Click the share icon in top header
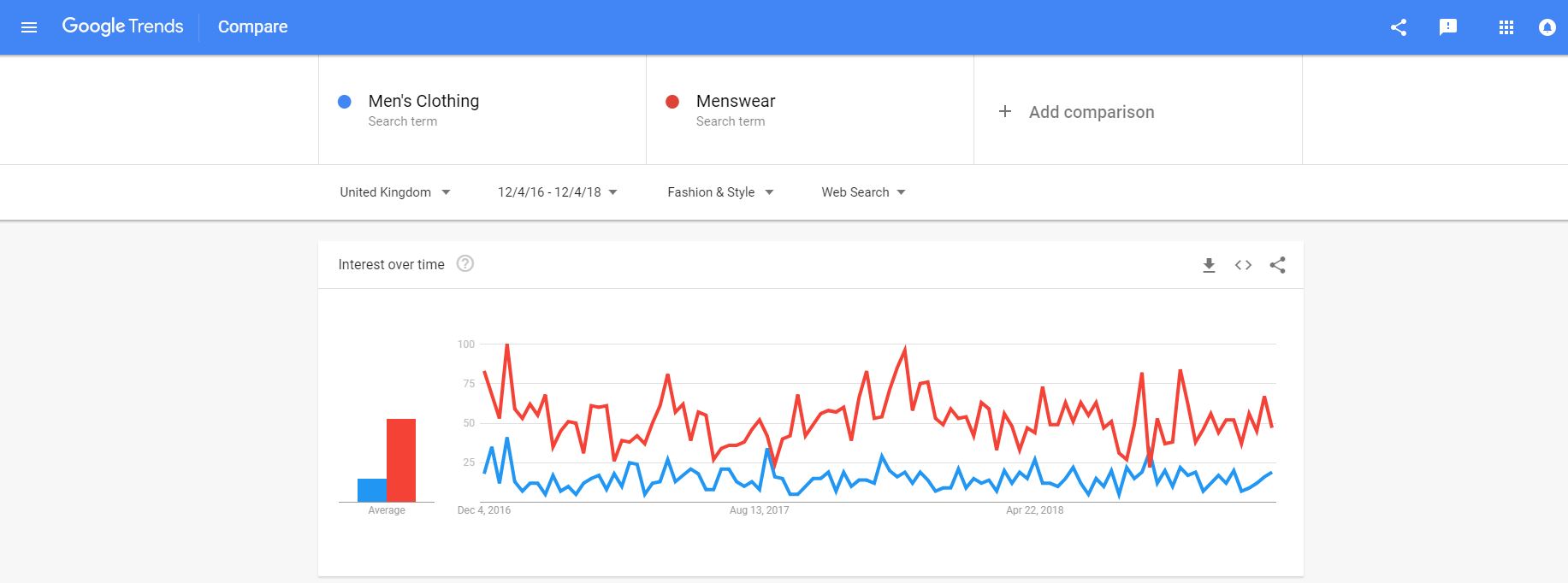1568x583 pixels. click(x=1399, y=27)
